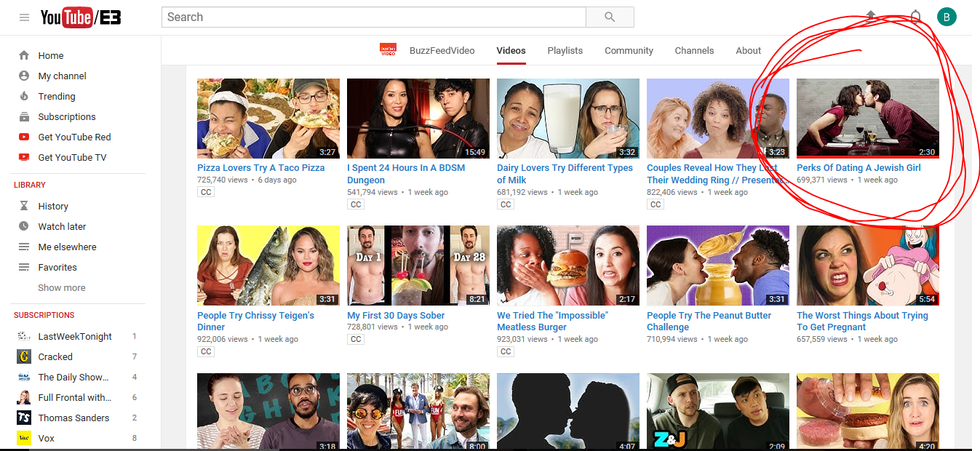980x451 pixels.
Task: Open People Try The Peanut Butter Challenge title
Action: coord(709,321)
